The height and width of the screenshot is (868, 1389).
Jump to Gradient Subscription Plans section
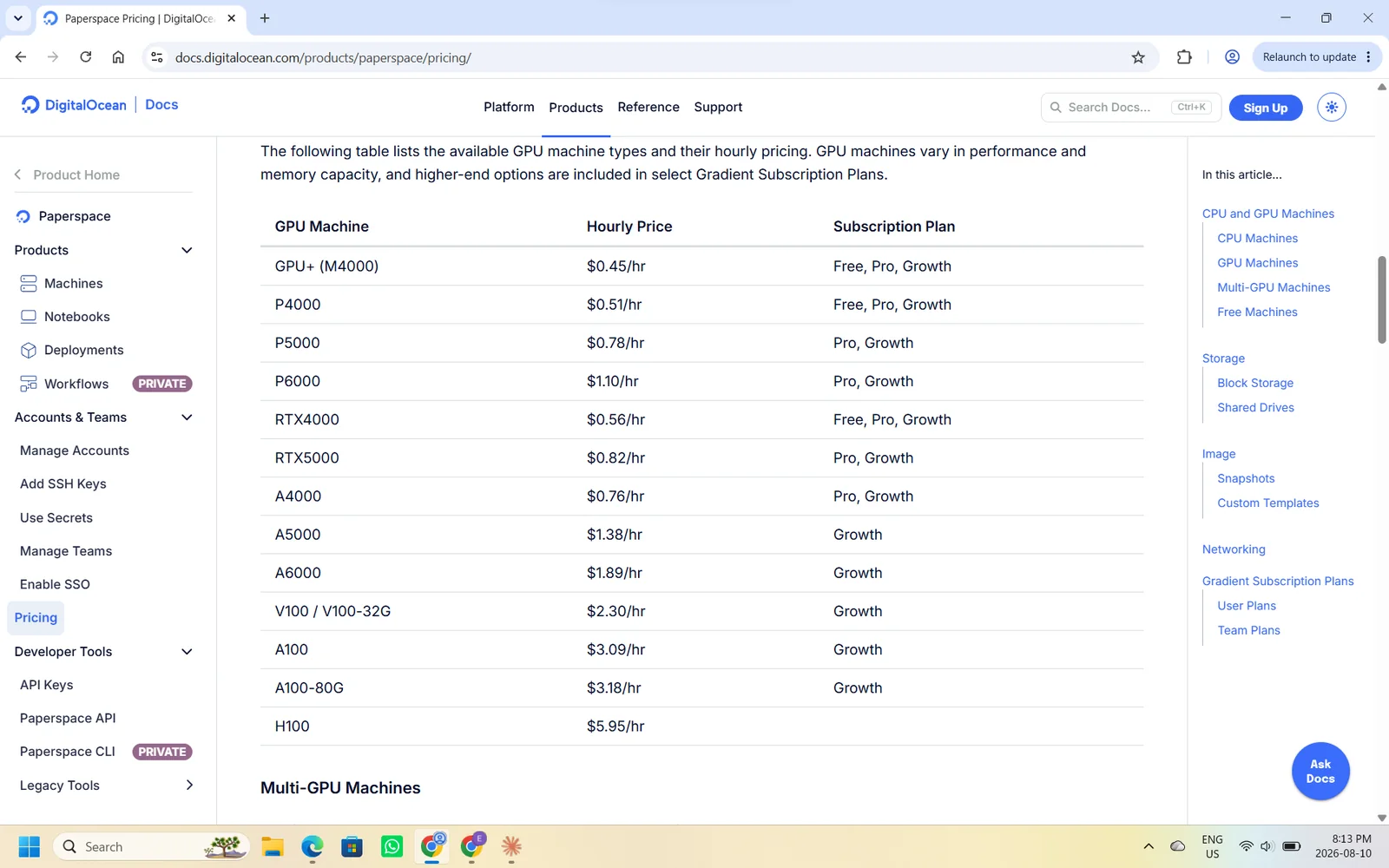pos(1278,582)
